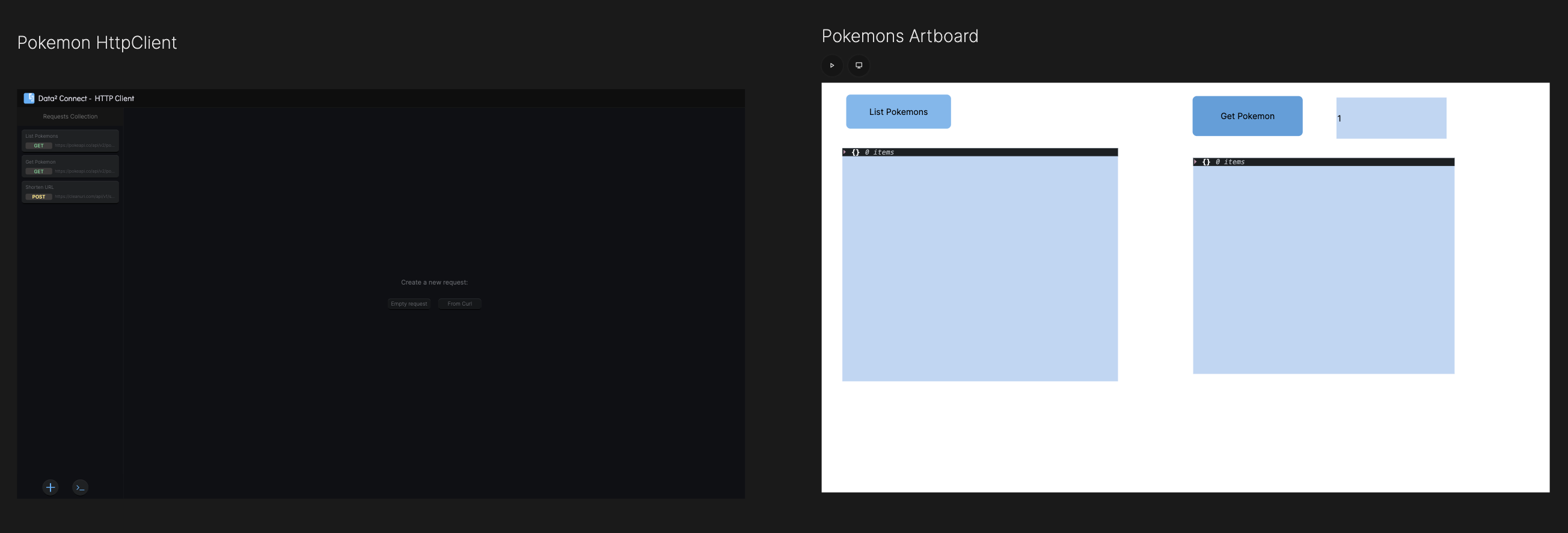The height and width of the screenshot is (533, 1568).
Task: Click the curly braces icon in left JSON viewer
Action: pyautogui.click(x=855, y=152)
